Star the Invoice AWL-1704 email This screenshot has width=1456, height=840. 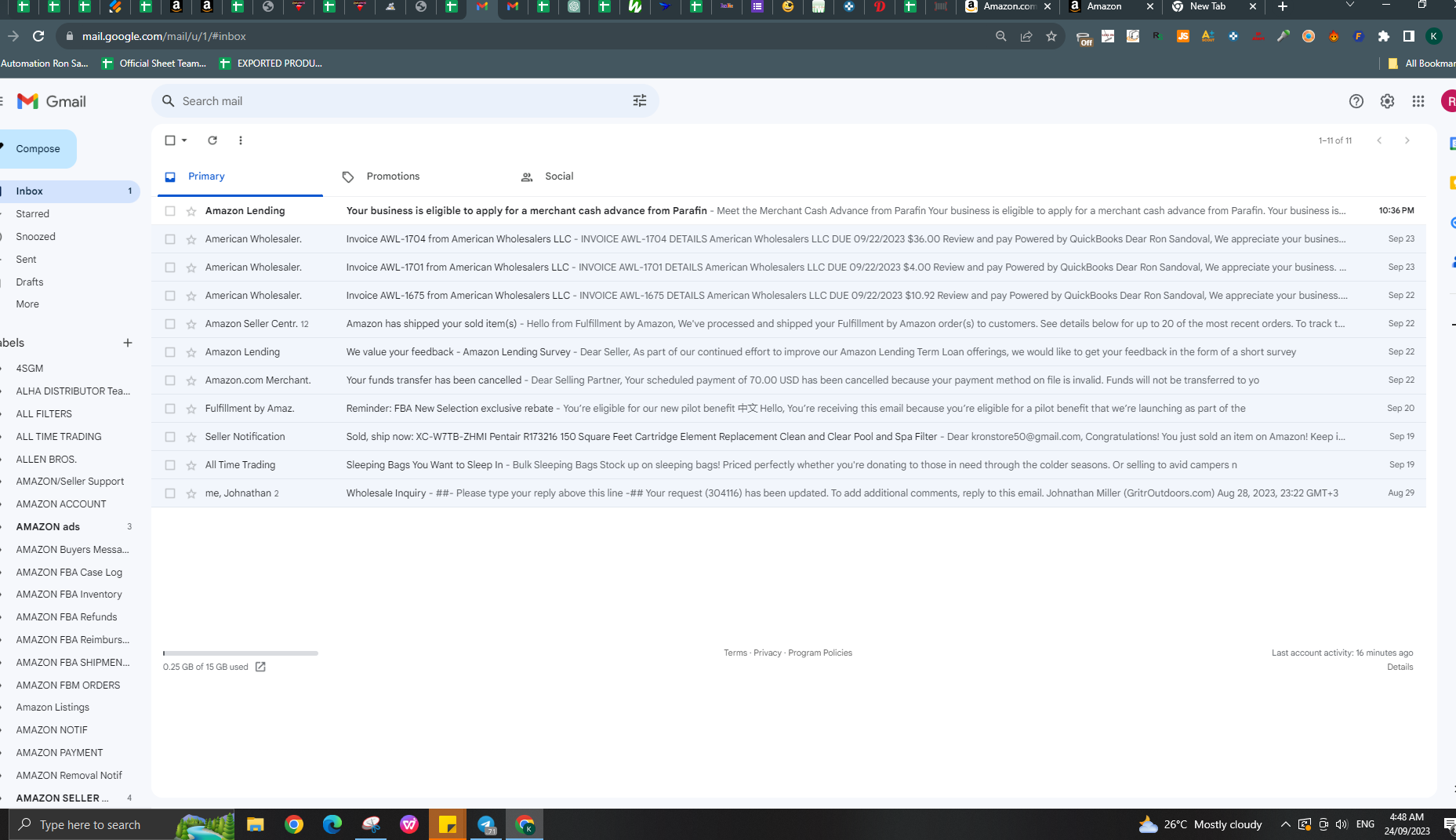tap(191, 239)
